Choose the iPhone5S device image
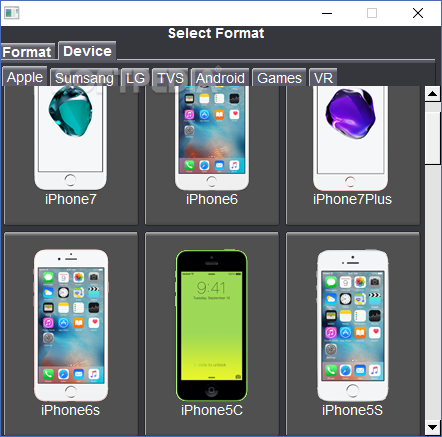Screen dimensions: 442x437 coord(353,325)
